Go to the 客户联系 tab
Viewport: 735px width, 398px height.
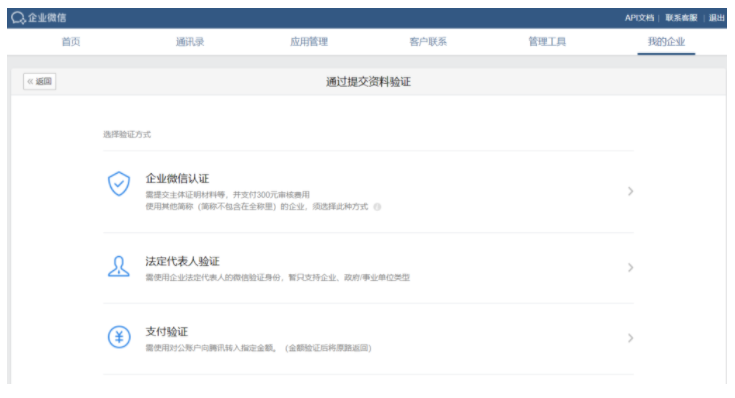[428, 42]
